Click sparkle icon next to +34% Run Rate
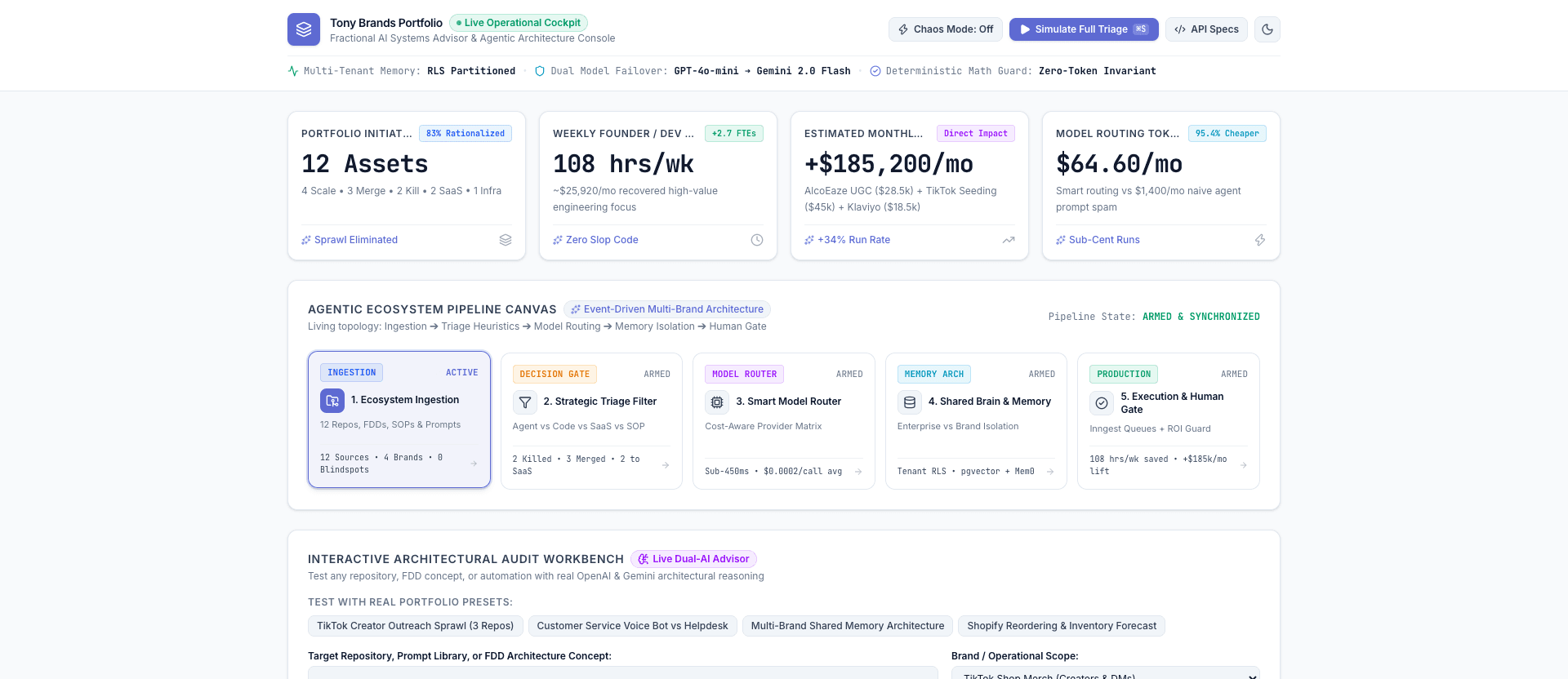1568x679 pixels. click(x=809, y=240)
